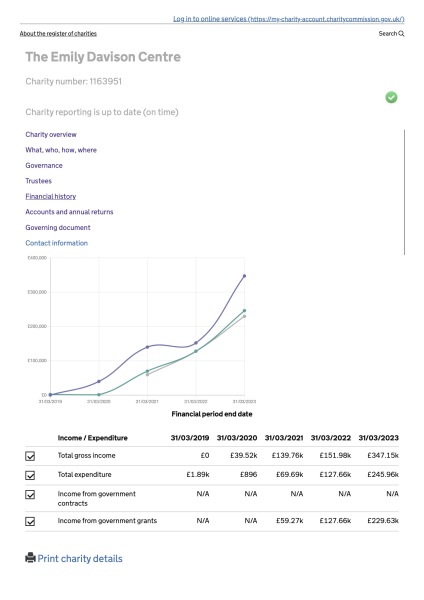Click the 31/03/2021 gross income chart point

[x=147, y=347]
